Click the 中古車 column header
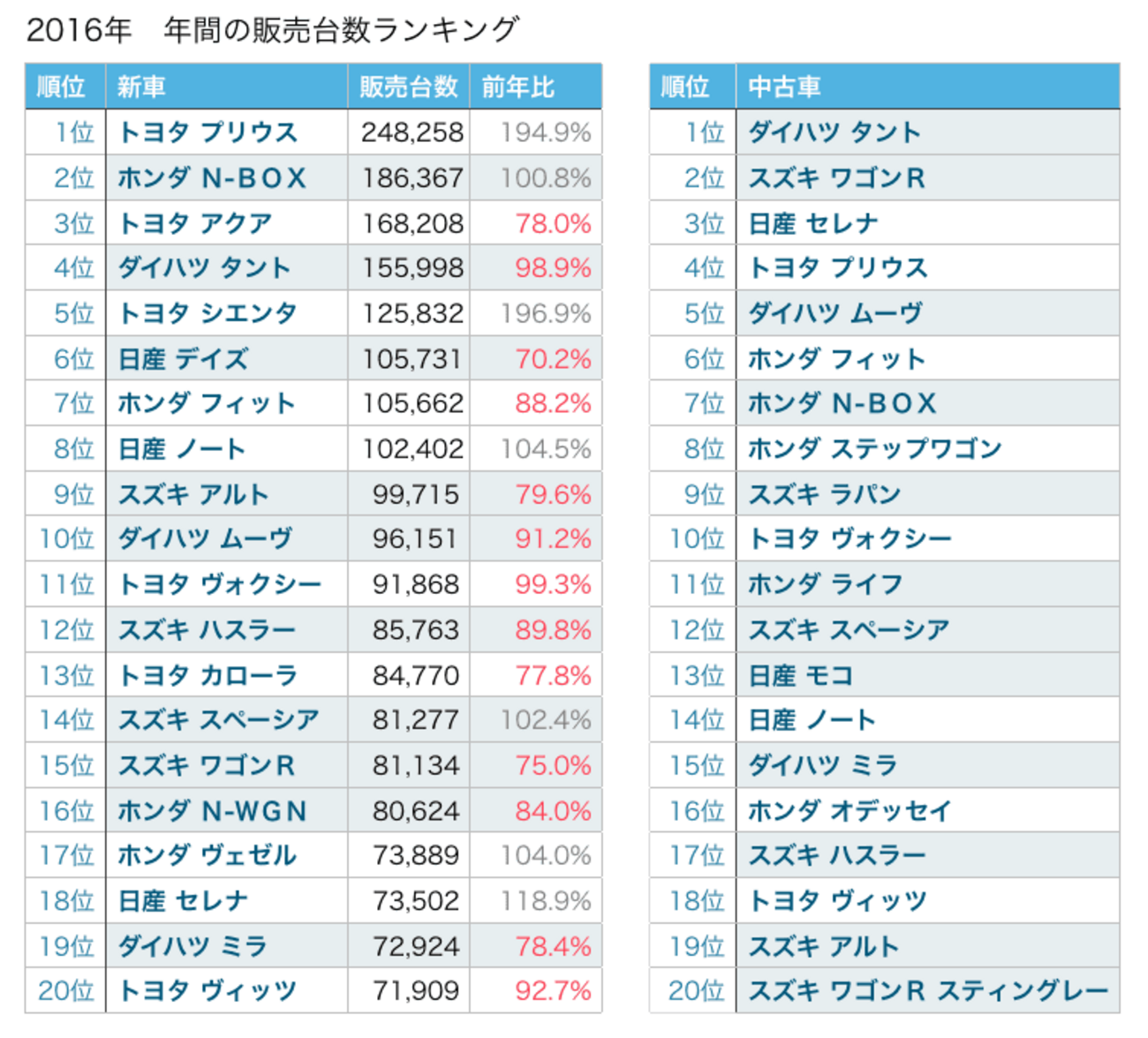Viewport: 1148px width, 1038px height. (x=784, y=86)
